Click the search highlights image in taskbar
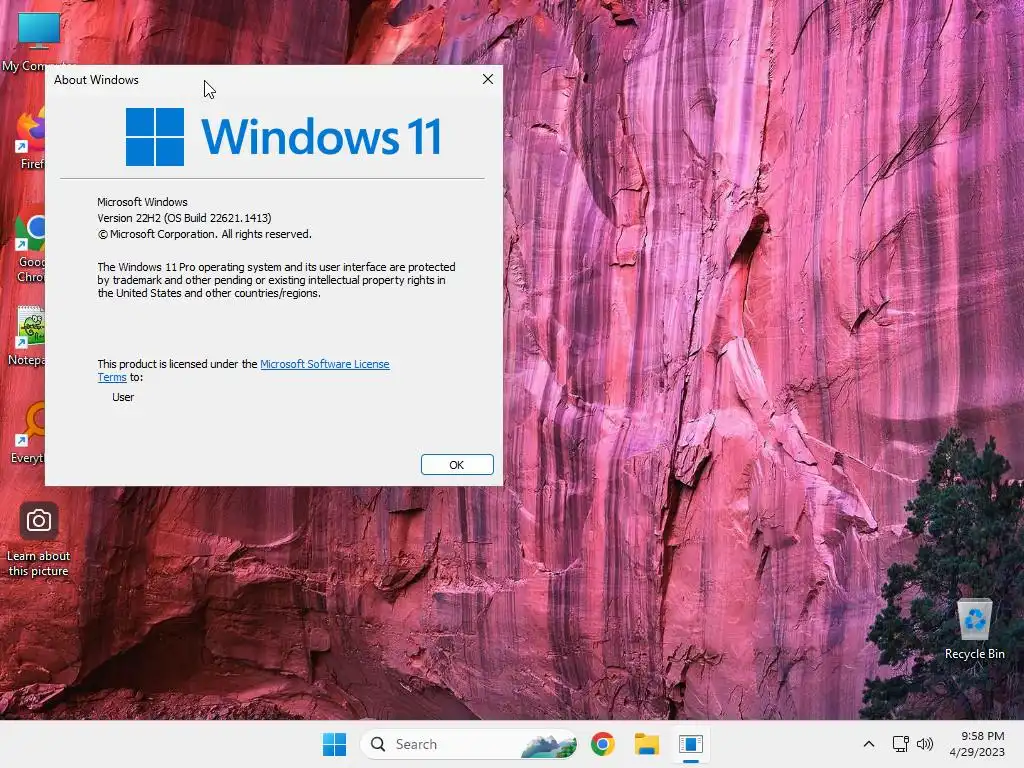The height and width of the screenshot is (768, 1024). click(549, 744)
